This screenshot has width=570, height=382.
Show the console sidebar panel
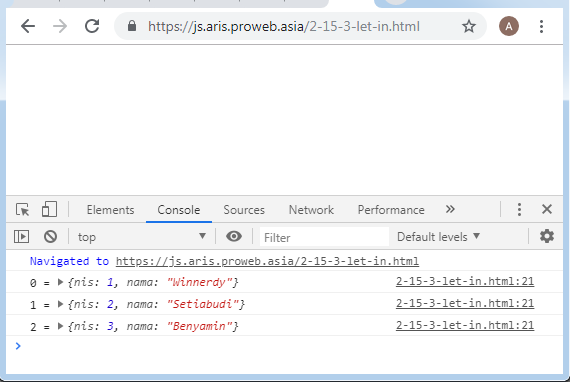point(21,237)
